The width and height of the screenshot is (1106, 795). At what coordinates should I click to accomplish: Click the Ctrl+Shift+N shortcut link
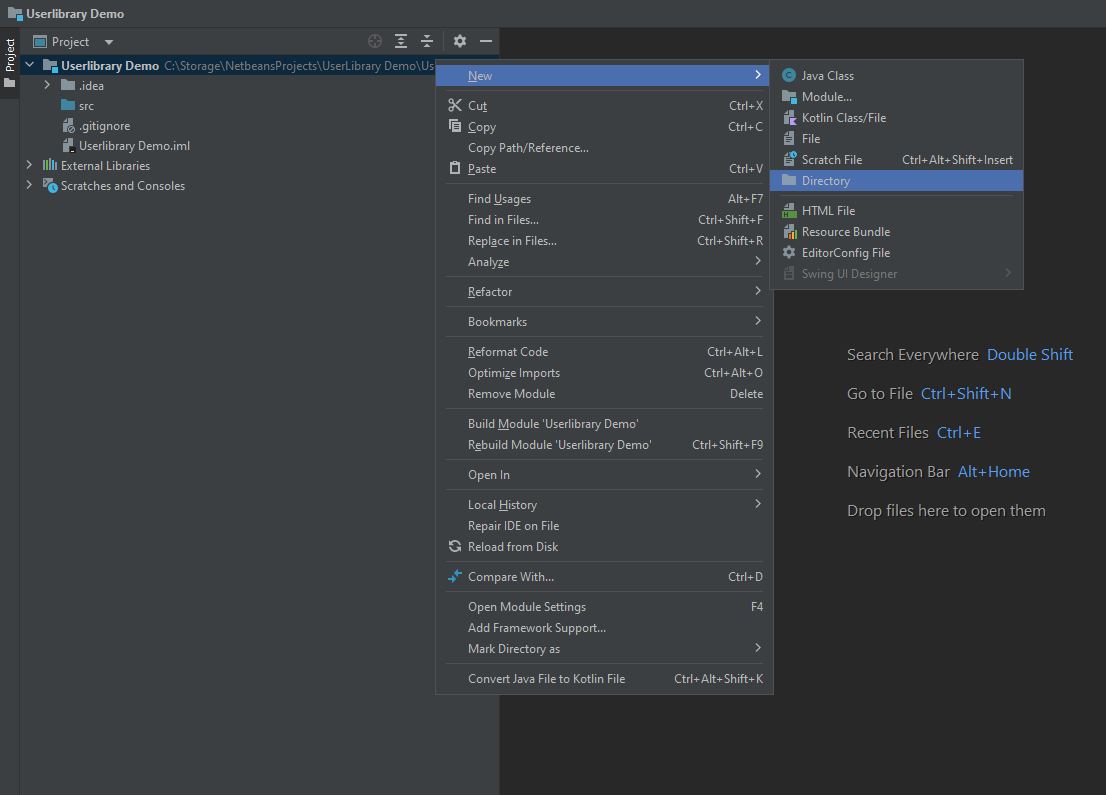point(966,394)
